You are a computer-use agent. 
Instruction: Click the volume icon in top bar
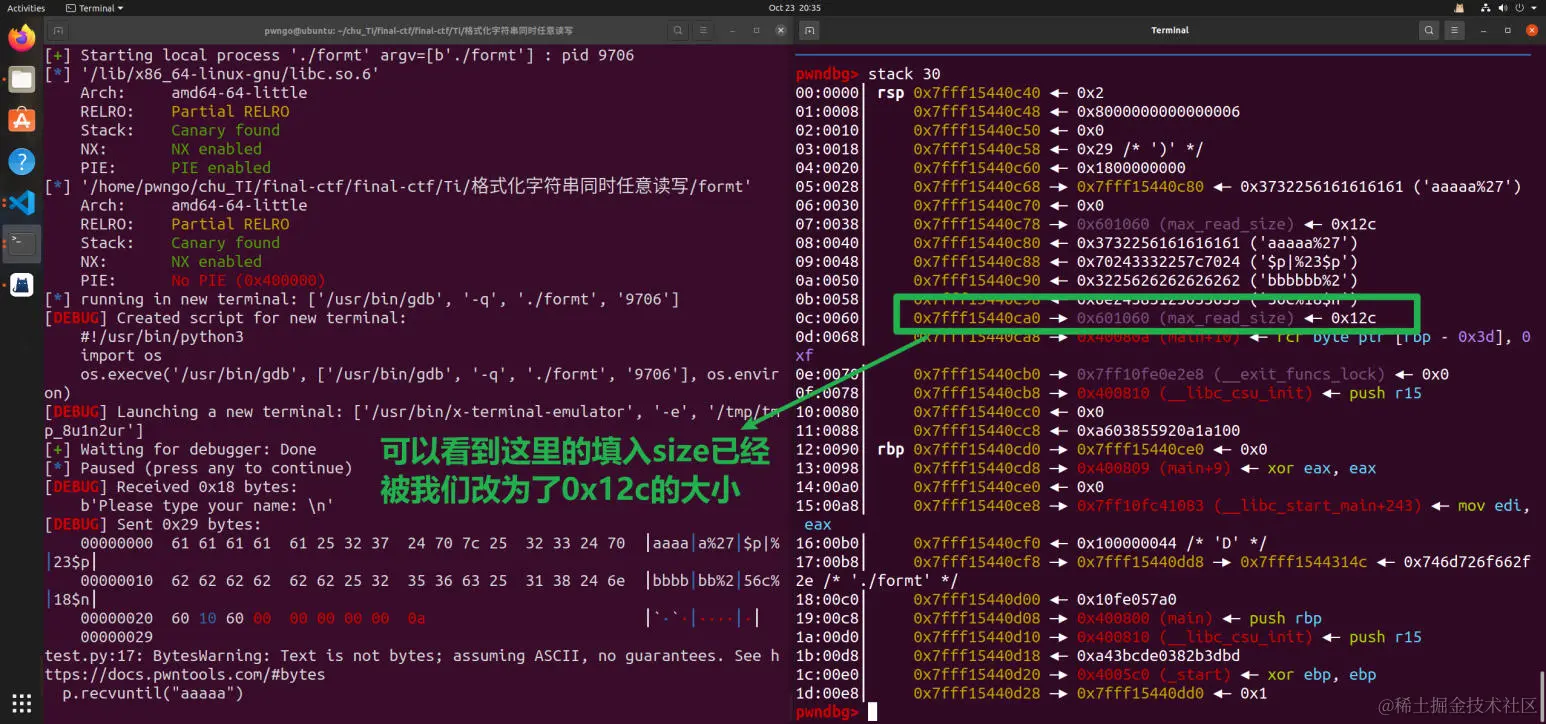[x=1503, y=8]
